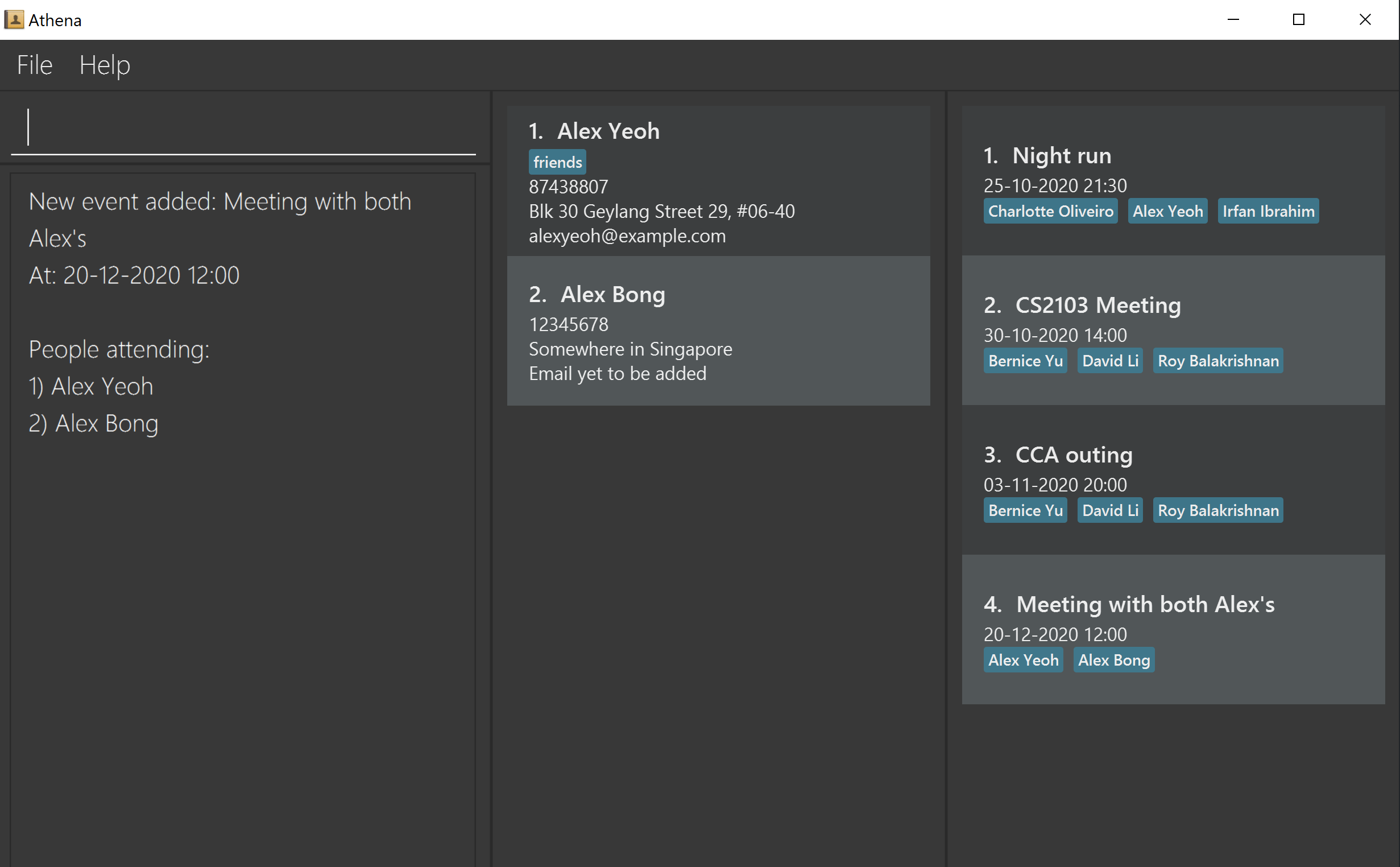Image resolution: width=1400 pixels, height=867 pixels.
Task: Click Roy Balakrishnan tag under CS2103 Meeting
Action: (1217, 361)
